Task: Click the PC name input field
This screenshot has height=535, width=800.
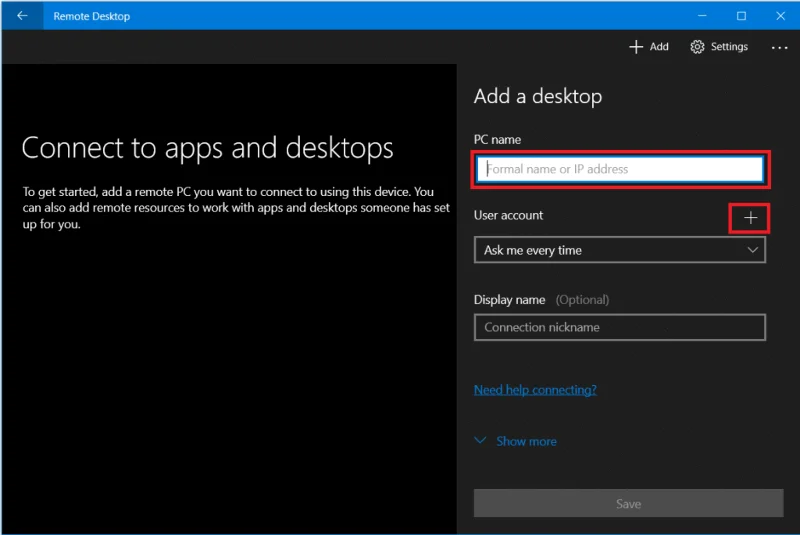Action: pyautogui.click(x=619, y=169)
